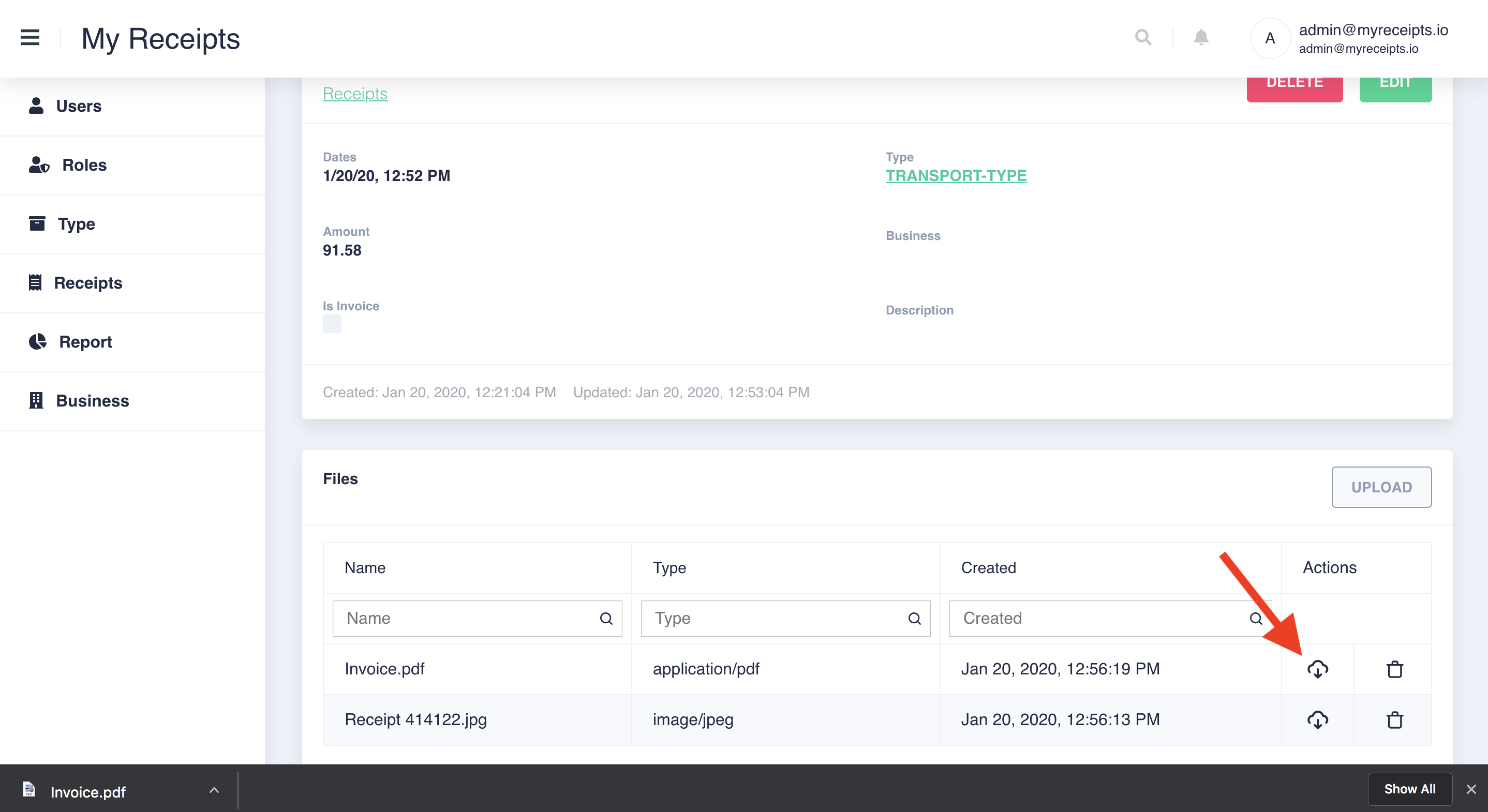Download Invoice.pdf via cloud icon
Image resolution: width=1488 pixels, height=812 pixels.
pos(1318,669)
